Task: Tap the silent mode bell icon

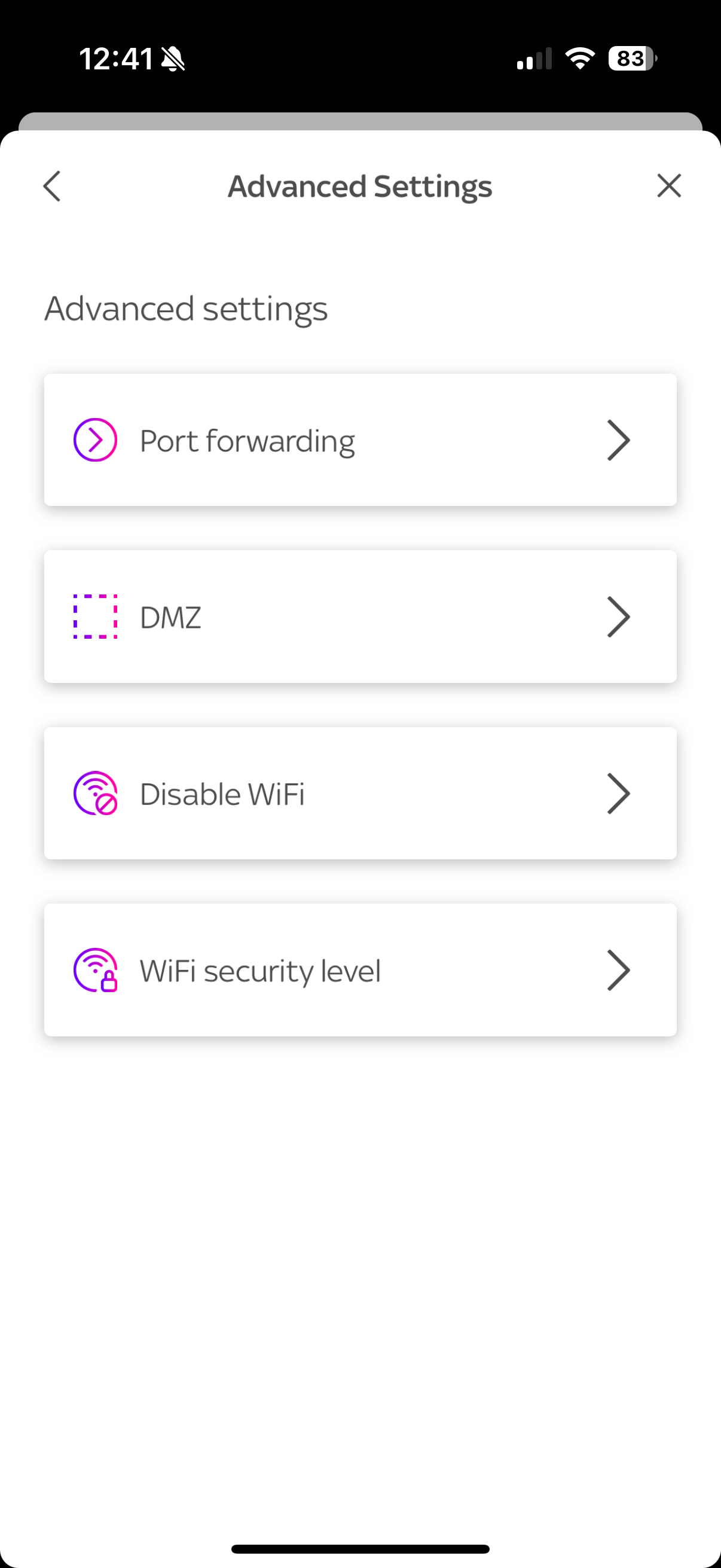Action: click(173, 59)
